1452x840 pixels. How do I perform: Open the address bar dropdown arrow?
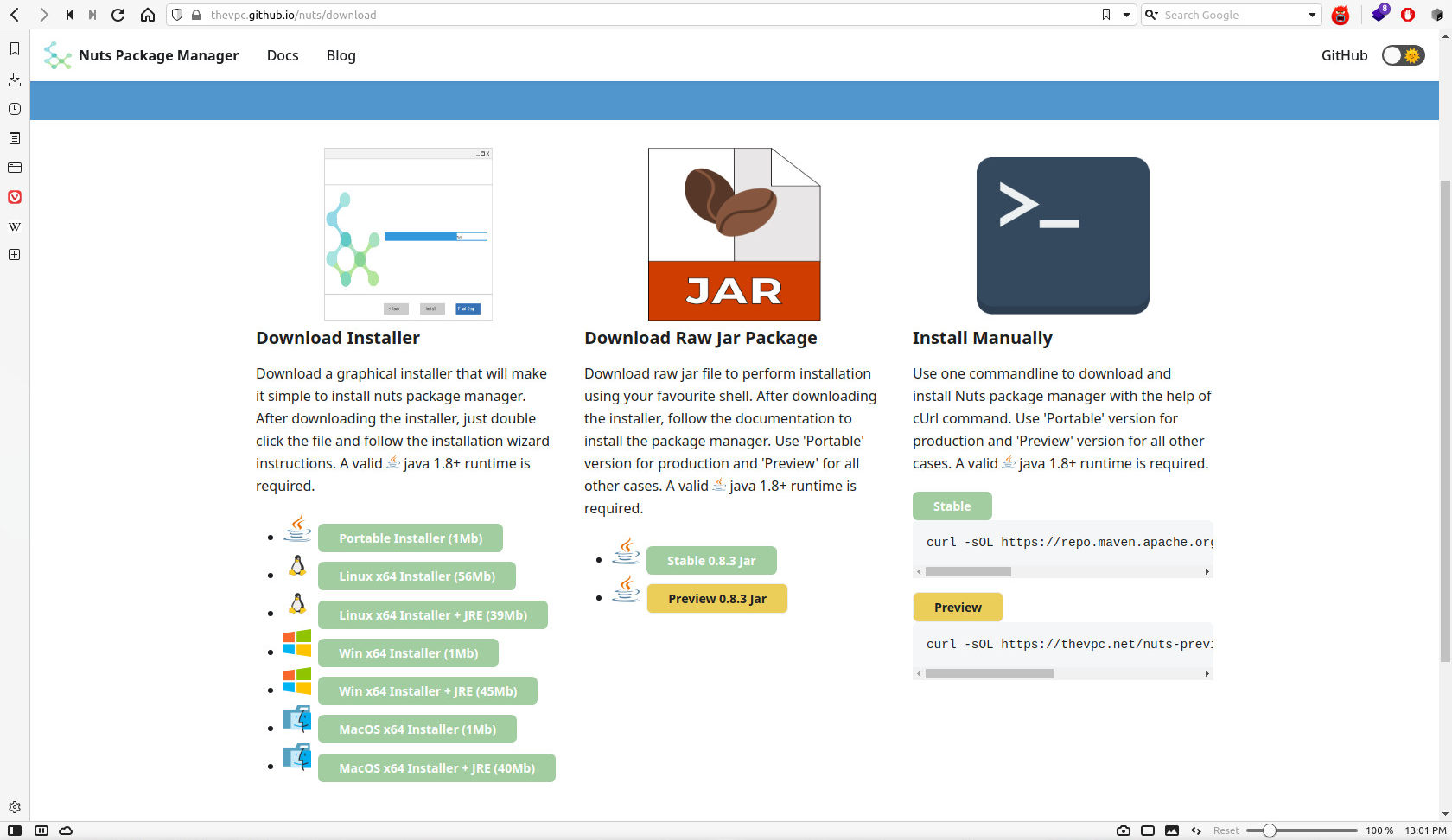[1126, 15]
